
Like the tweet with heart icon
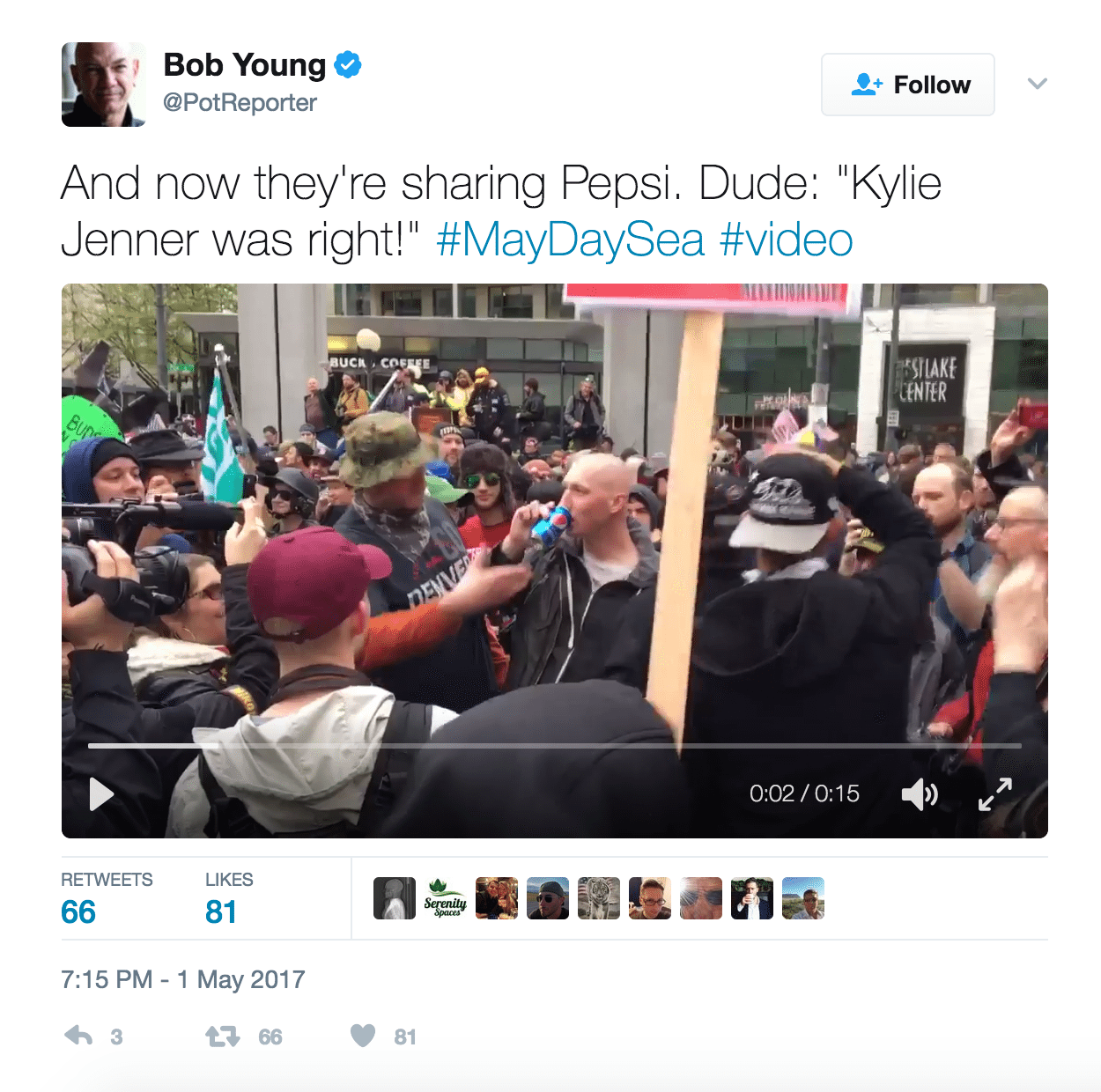tap(363, 1036)
